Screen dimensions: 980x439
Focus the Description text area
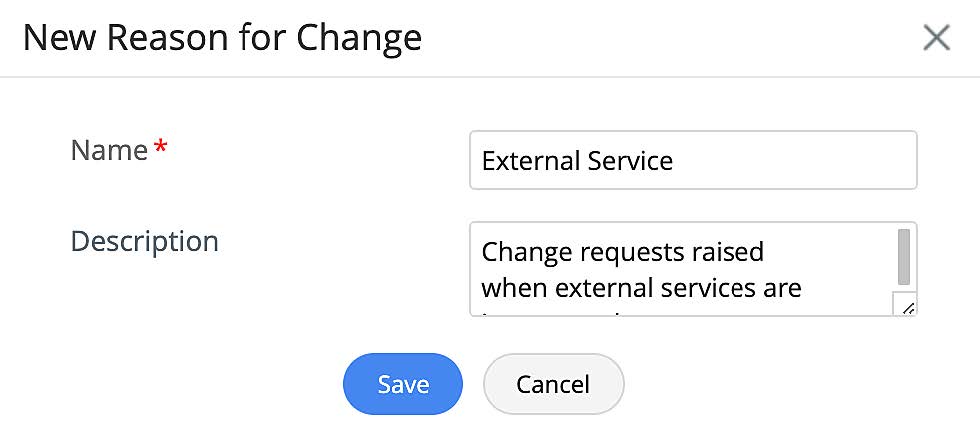[680, 269]
